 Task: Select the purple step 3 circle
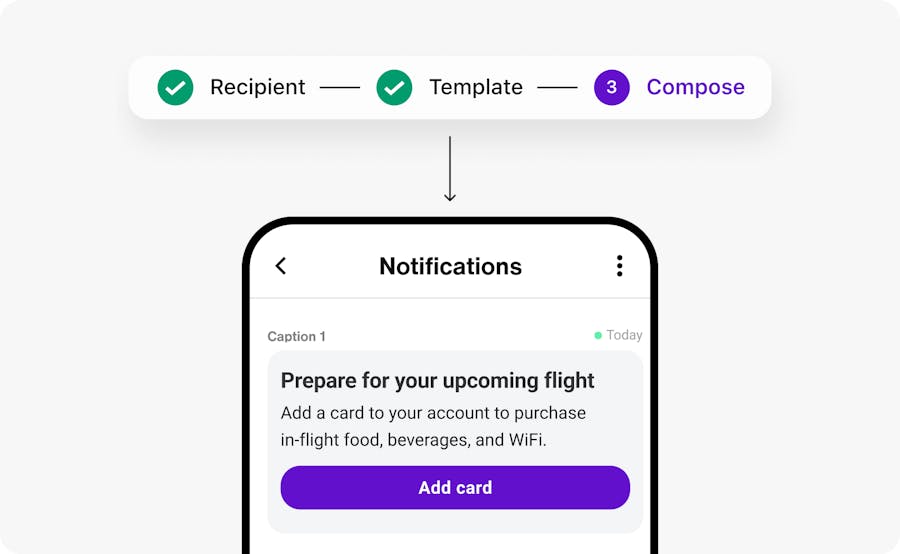tap(611, 87)
